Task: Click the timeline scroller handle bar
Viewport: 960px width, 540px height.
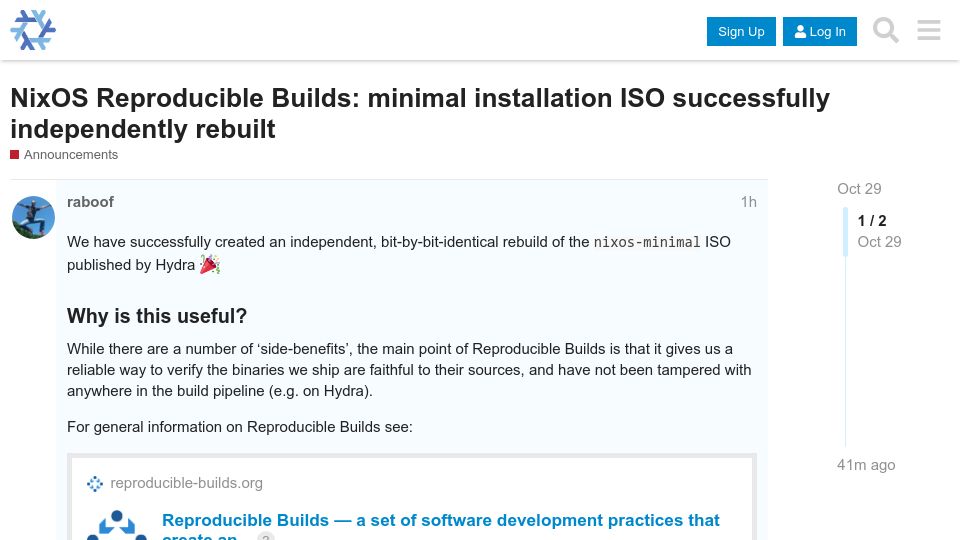Action: click(846, 231)
